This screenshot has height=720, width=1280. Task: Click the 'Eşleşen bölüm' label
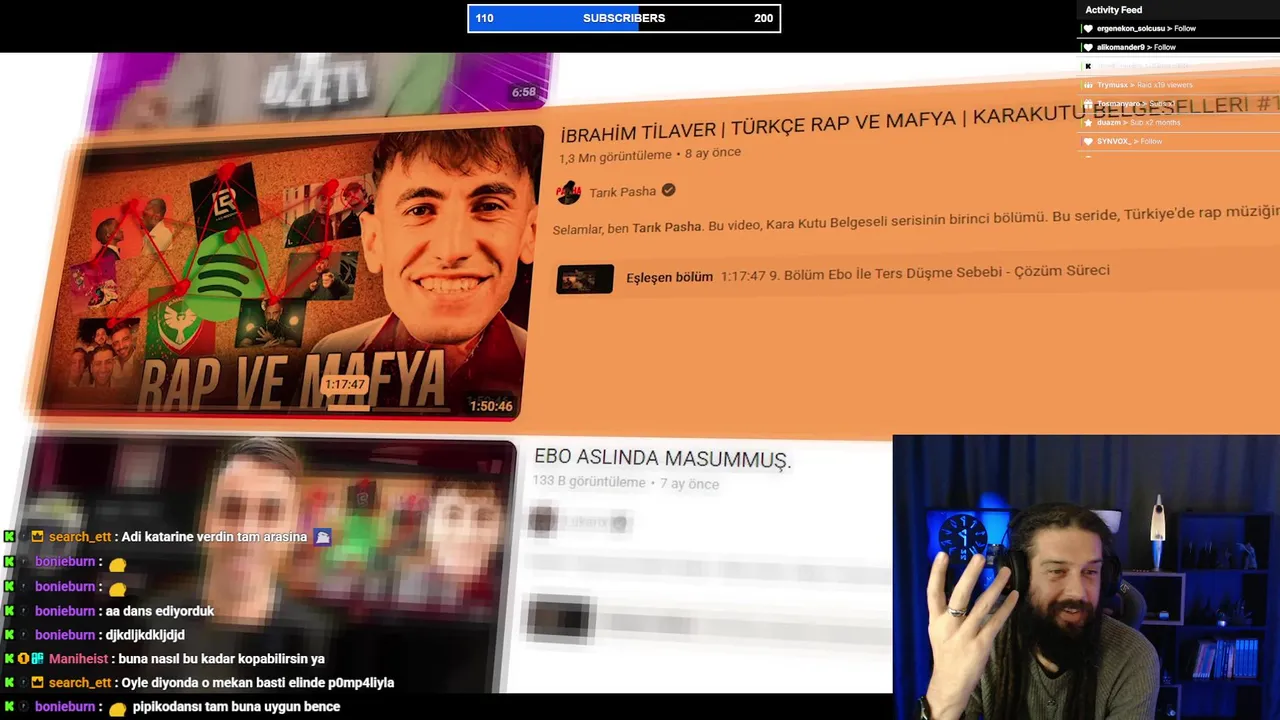tap(669, 277)
